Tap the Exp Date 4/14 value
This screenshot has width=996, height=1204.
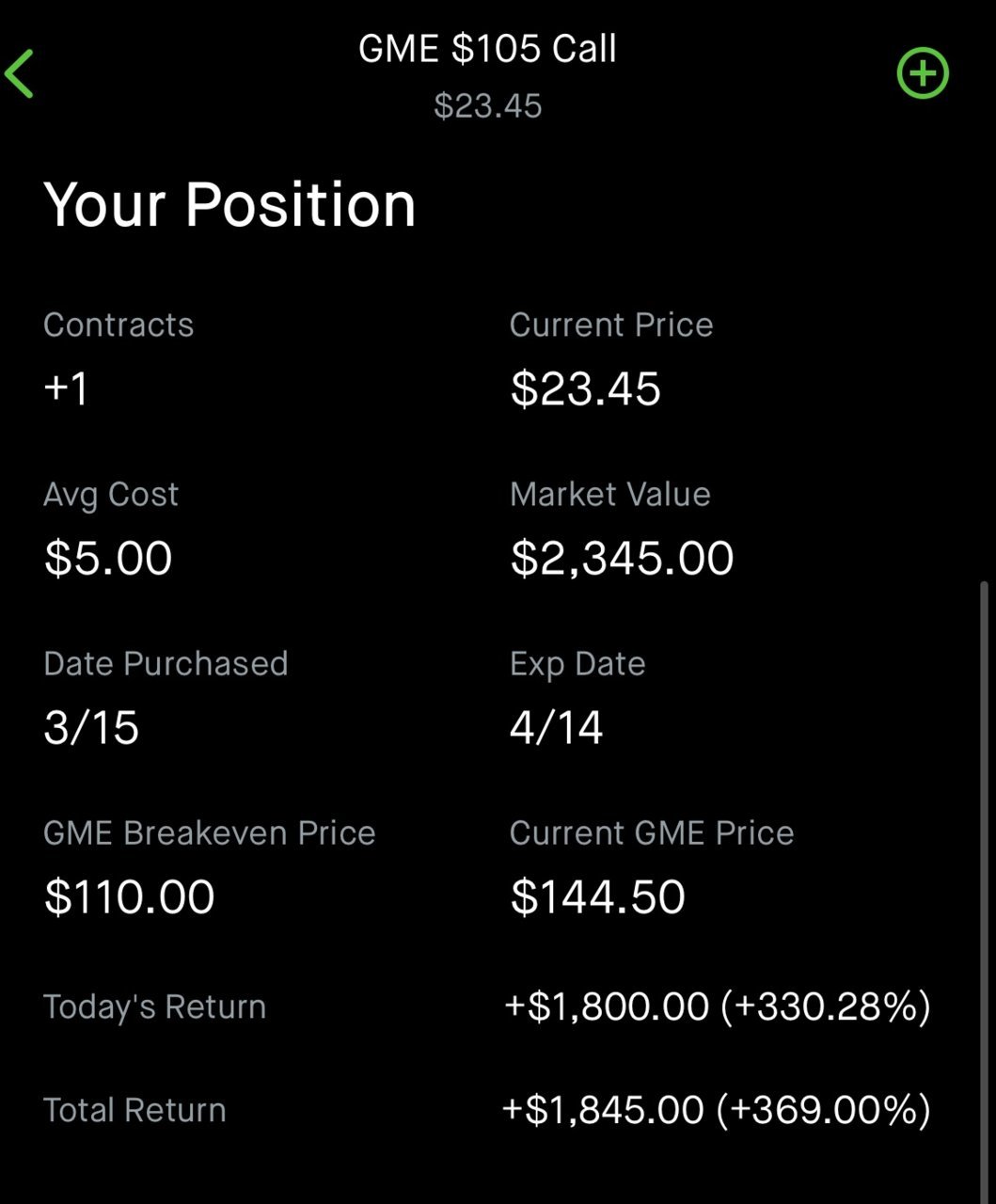556,727
